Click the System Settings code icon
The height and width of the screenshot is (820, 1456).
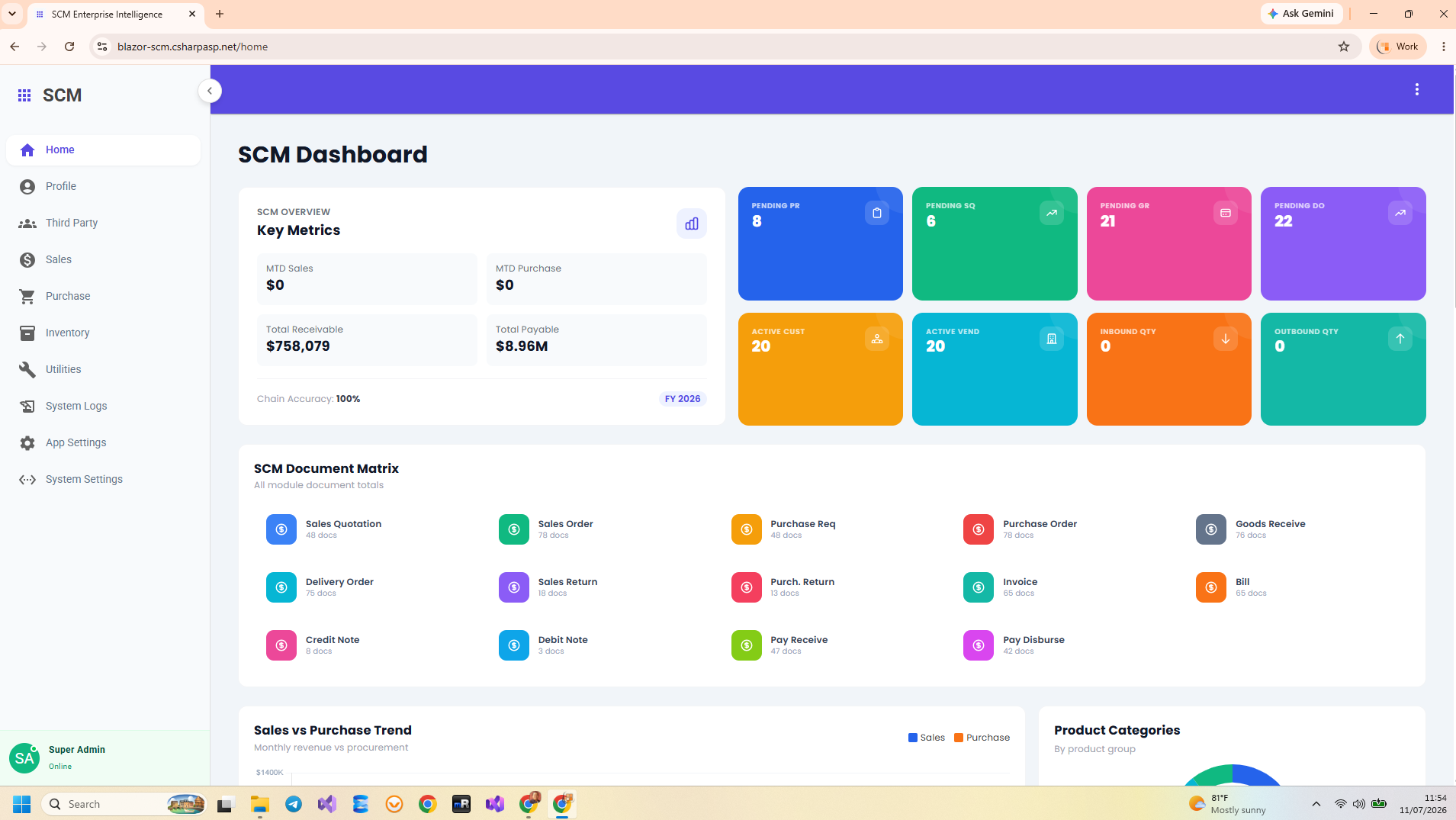tap(27, 479)
